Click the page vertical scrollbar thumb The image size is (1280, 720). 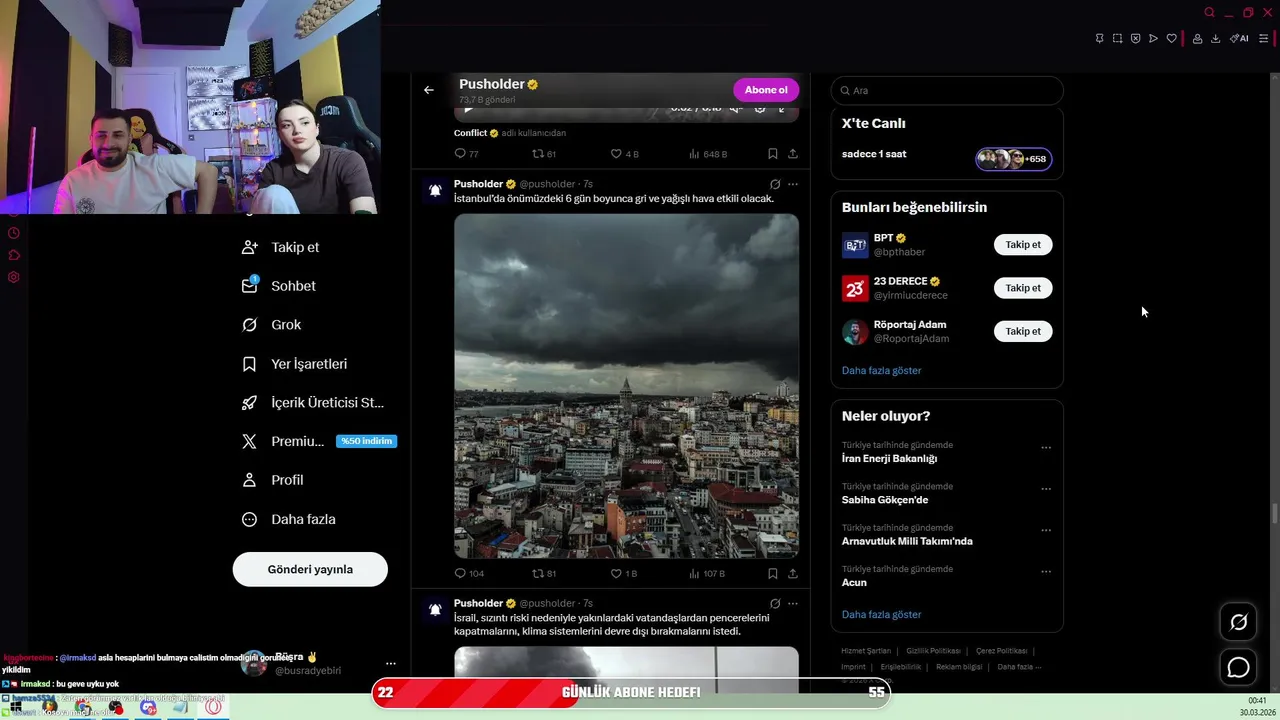coord(1274,514)
